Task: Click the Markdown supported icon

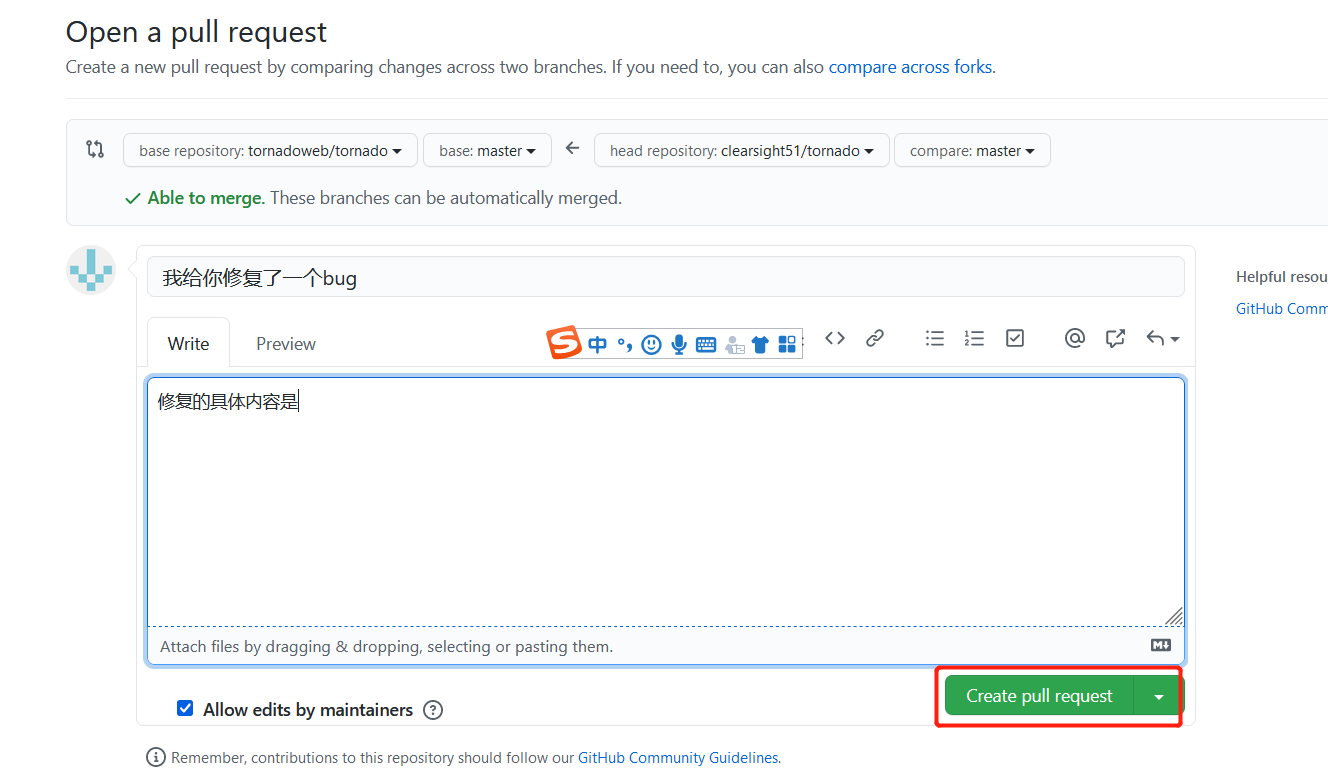Action: coord(1161,645)
